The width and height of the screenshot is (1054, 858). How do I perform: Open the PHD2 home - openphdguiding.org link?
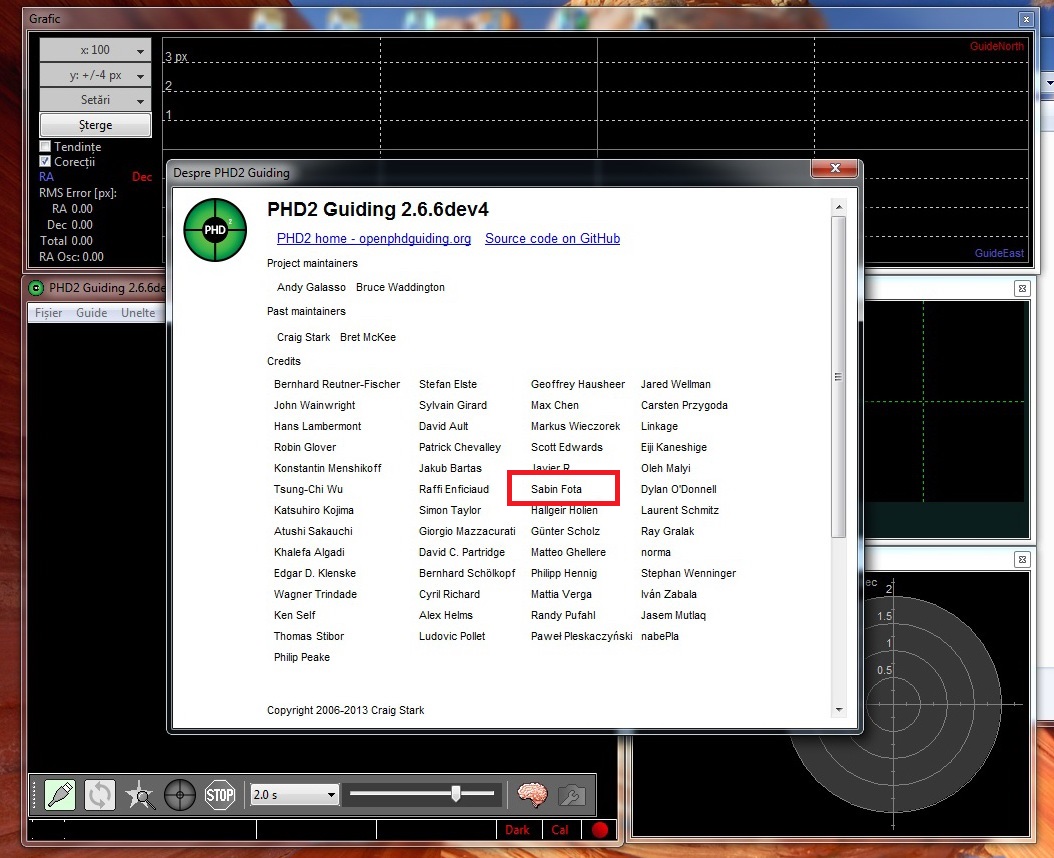tap(374, 239)
